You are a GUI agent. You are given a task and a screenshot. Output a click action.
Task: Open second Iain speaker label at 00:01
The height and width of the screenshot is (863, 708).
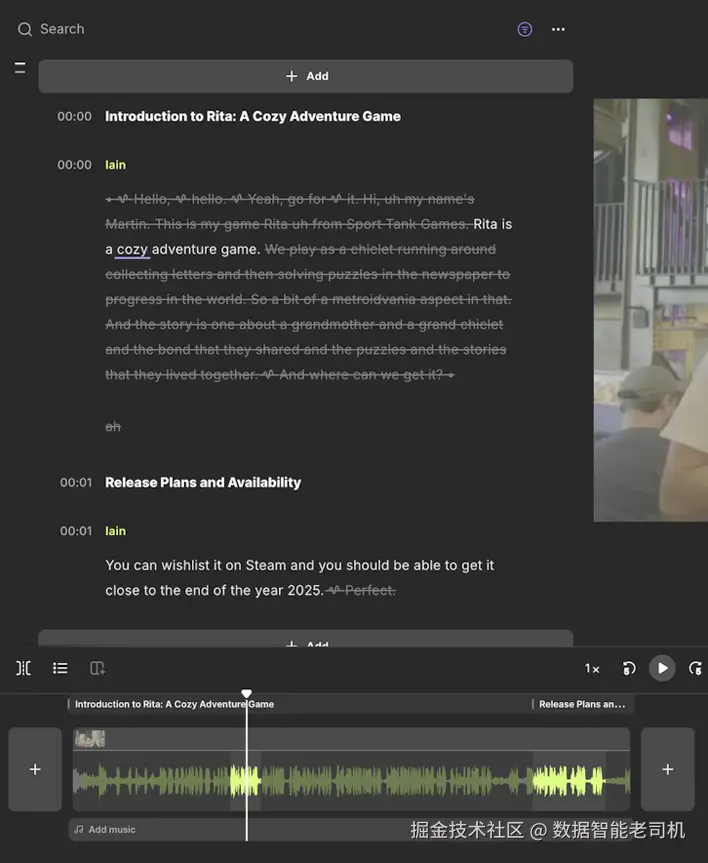(116, 531)
